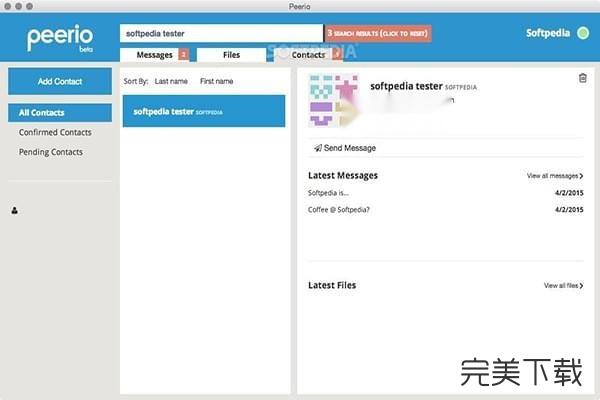Viewport: 600px width, 400px height.
Task: Click the 4/2/2015 date of Coffee message
Action: (569, 210)
